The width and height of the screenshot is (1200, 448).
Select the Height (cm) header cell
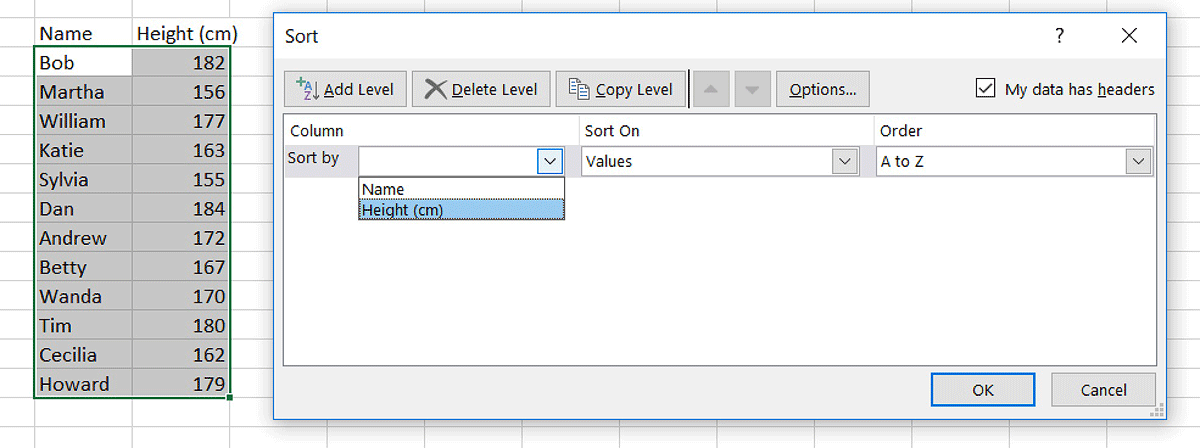[185, 34]
